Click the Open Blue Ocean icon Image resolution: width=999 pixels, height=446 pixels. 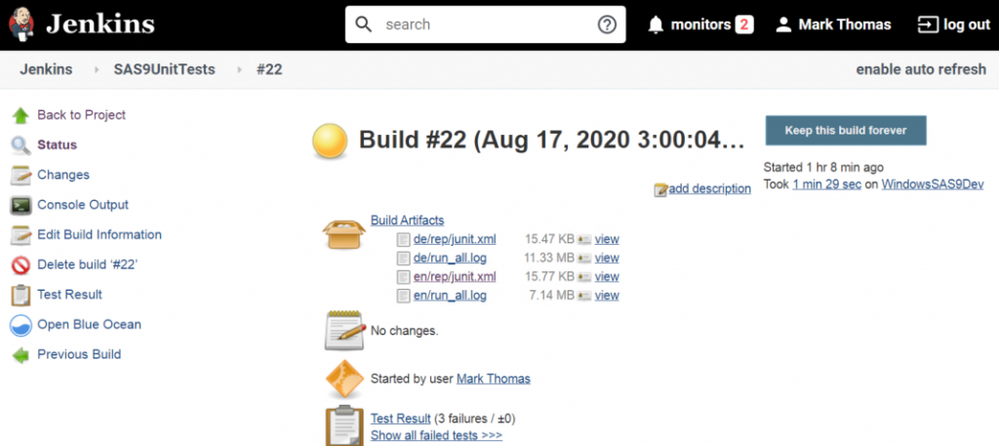point(21,325)
